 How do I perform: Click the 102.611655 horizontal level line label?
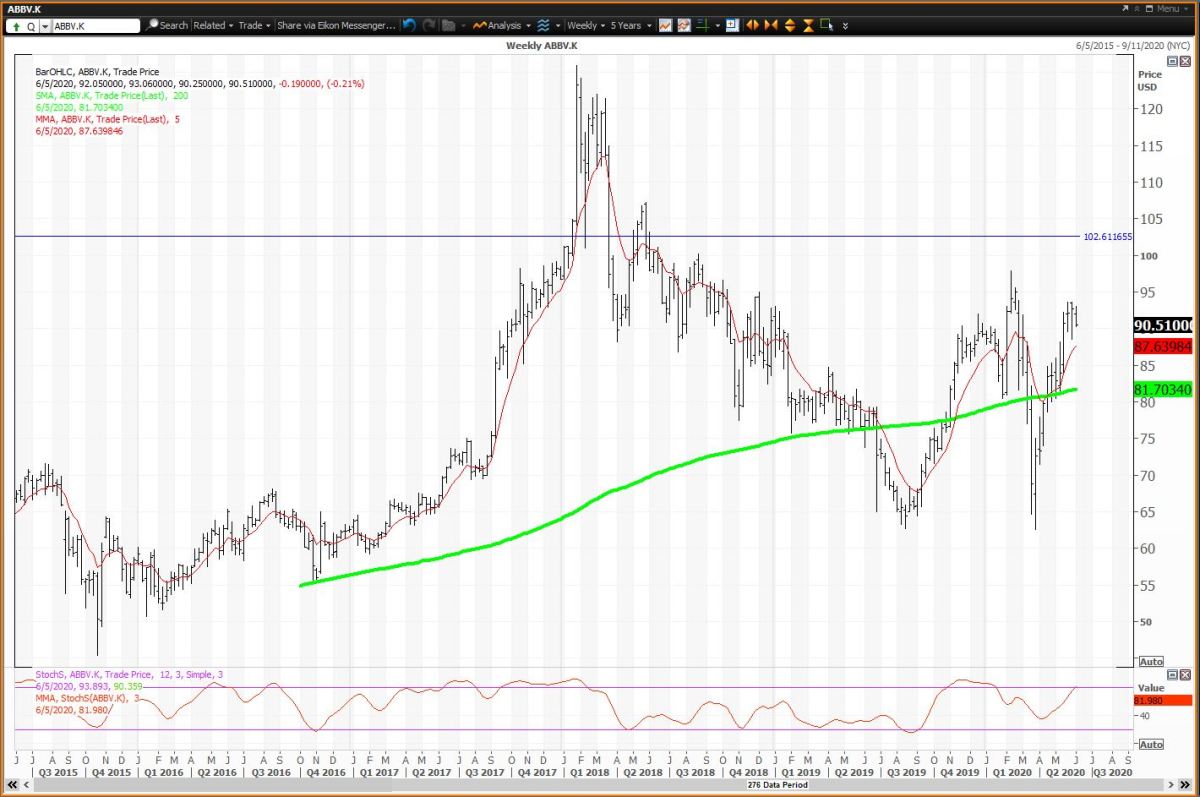pos(1107,237)
